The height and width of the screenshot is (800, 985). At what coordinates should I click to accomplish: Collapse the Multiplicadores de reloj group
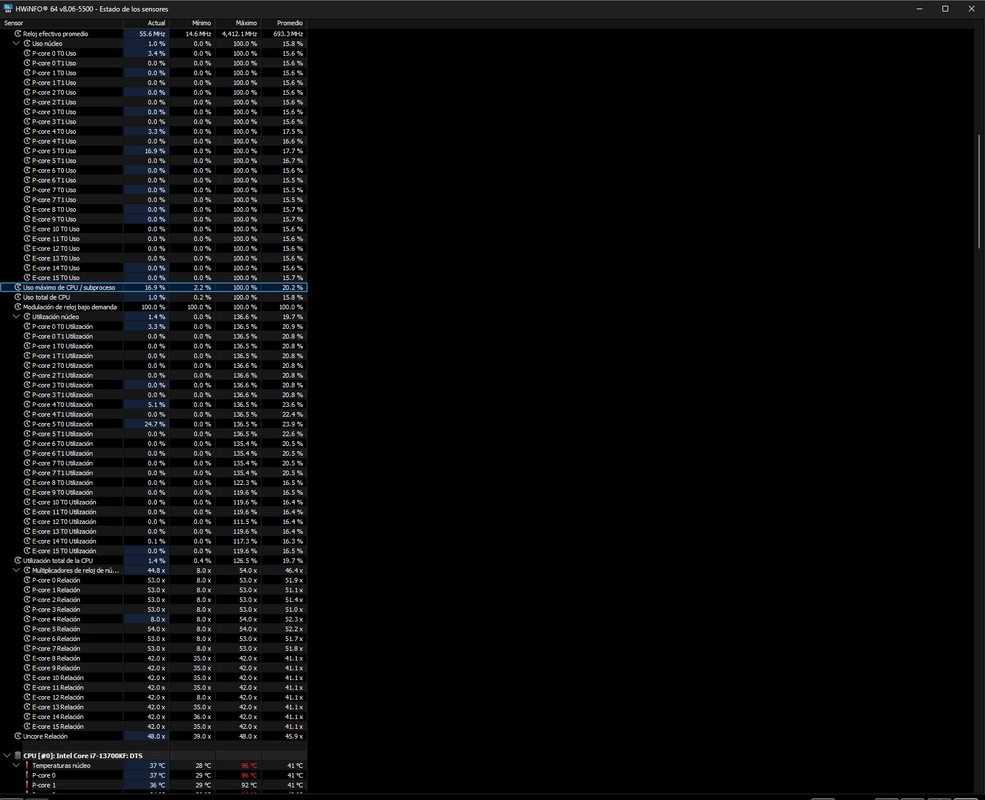click(x=16, y=571)
